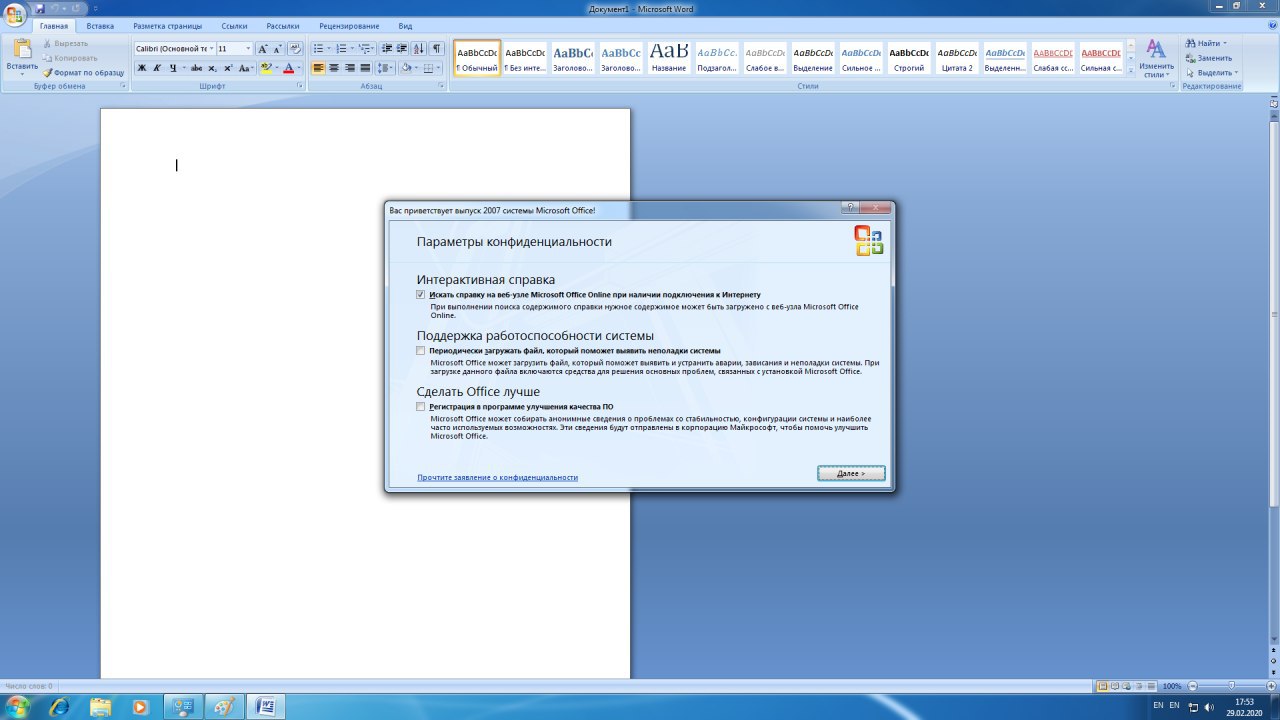Open the Вставка tab
This screenshot has height=720, width=1280.
point(100,26)
